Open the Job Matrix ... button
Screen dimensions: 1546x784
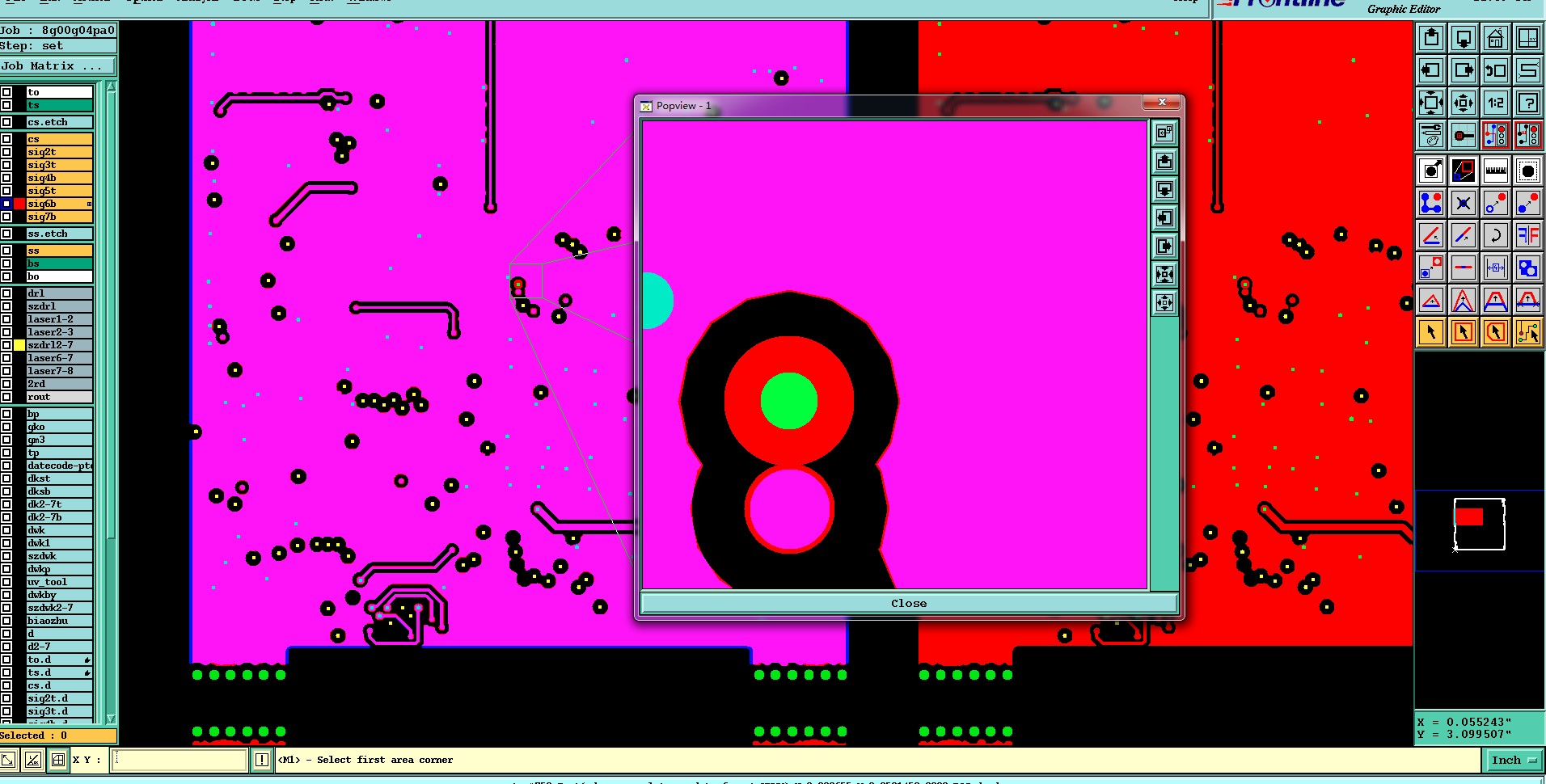tap(57, 66)
